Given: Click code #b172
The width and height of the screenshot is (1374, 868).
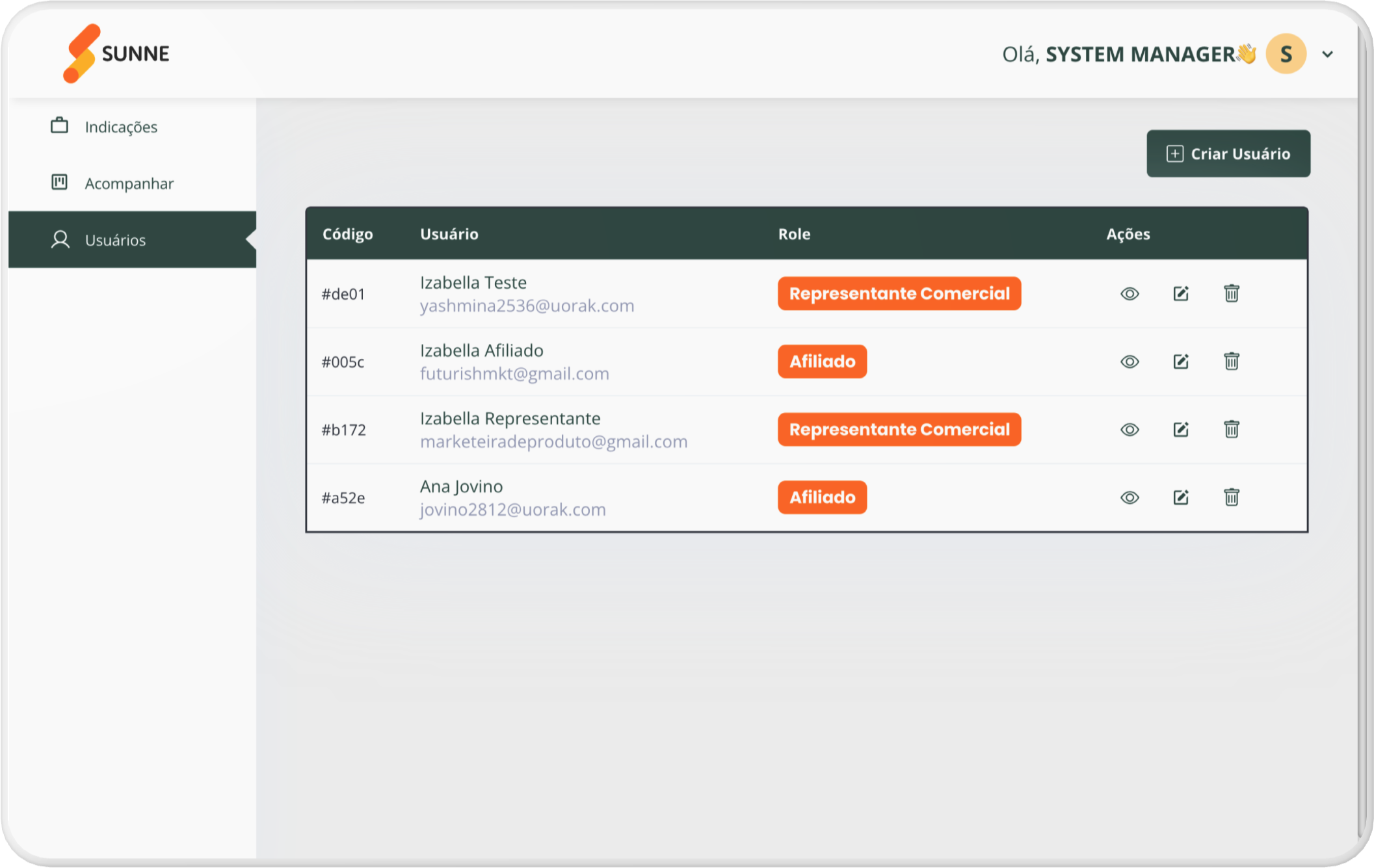Looking at the screenshot, I should point(344,430).
